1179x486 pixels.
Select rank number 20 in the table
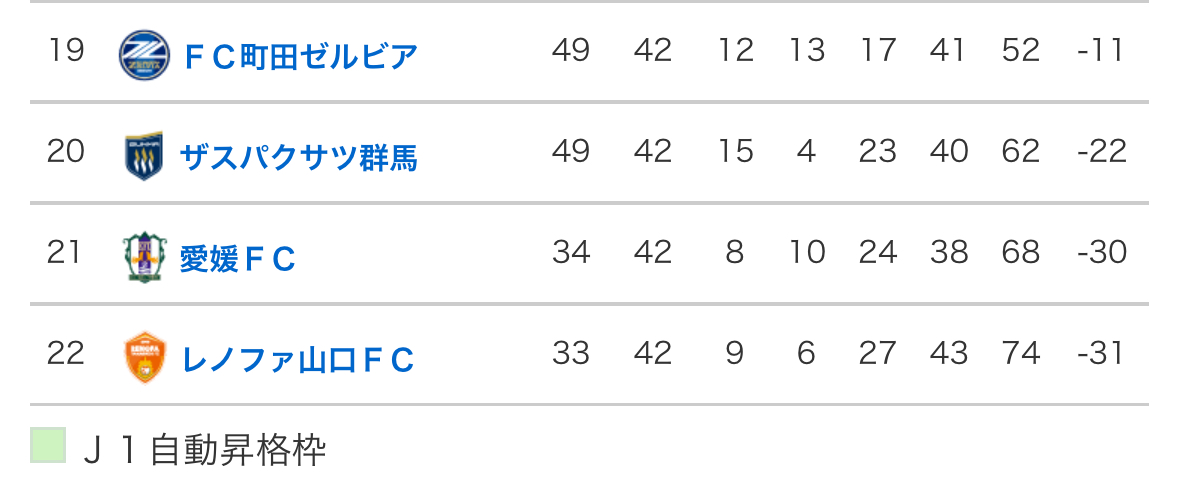point(66,151)
